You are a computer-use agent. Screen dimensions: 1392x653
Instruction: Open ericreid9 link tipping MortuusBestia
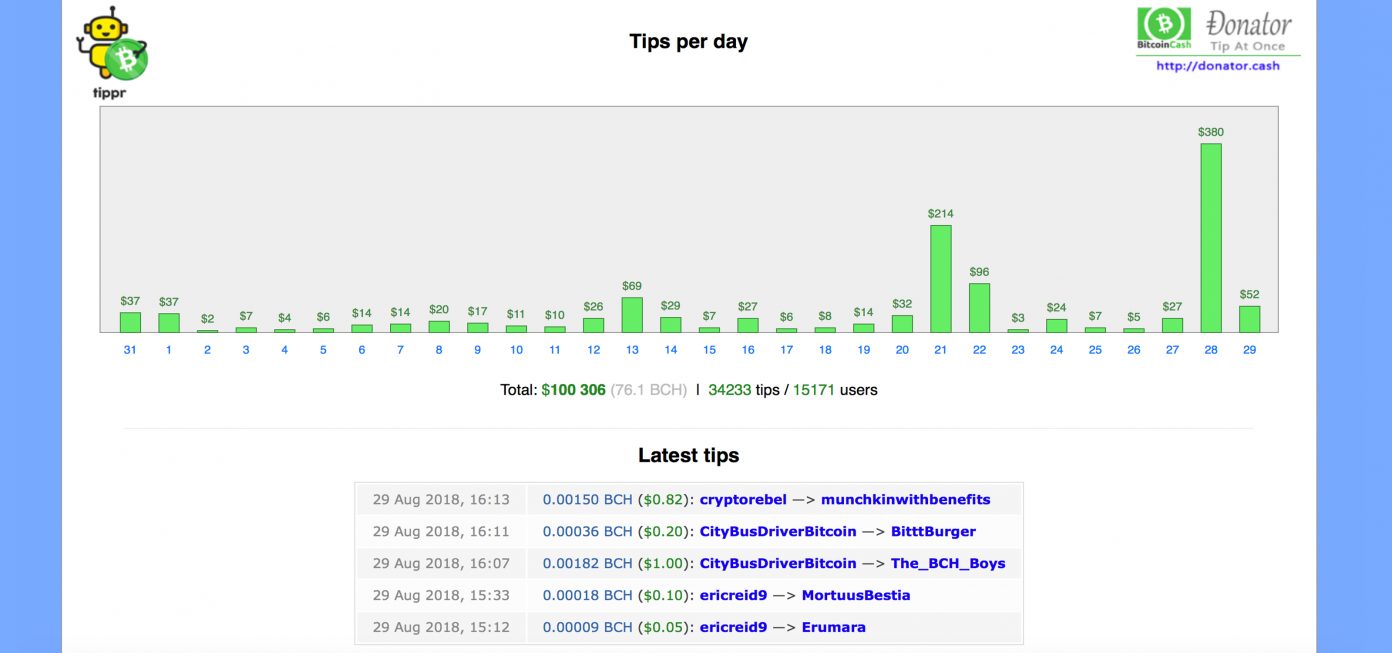733,595
